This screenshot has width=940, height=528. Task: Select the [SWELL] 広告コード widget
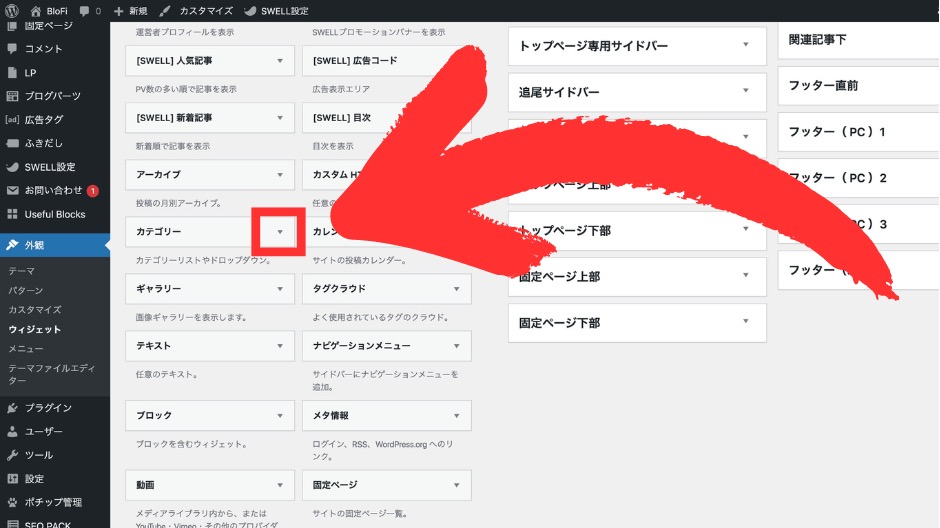point(387,61)
